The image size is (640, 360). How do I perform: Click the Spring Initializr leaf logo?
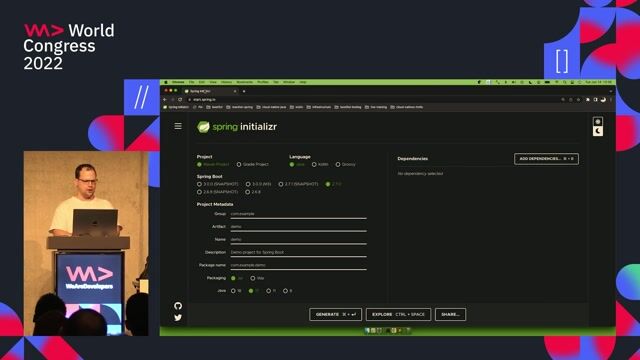pyautogui.click(x=203, y=127)
